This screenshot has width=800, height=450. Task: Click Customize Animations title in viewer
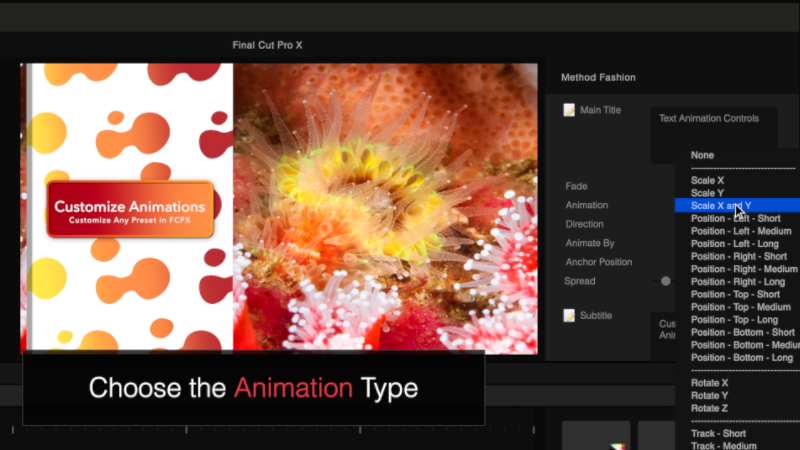130,207
